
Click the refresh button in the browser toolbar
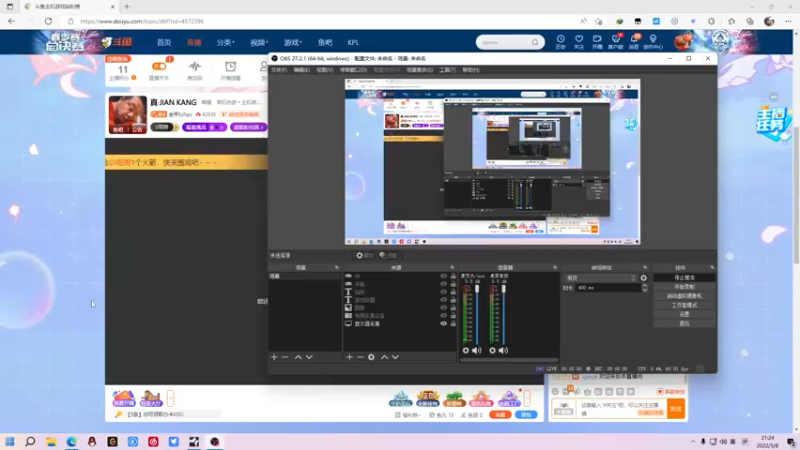coord(48,21)
